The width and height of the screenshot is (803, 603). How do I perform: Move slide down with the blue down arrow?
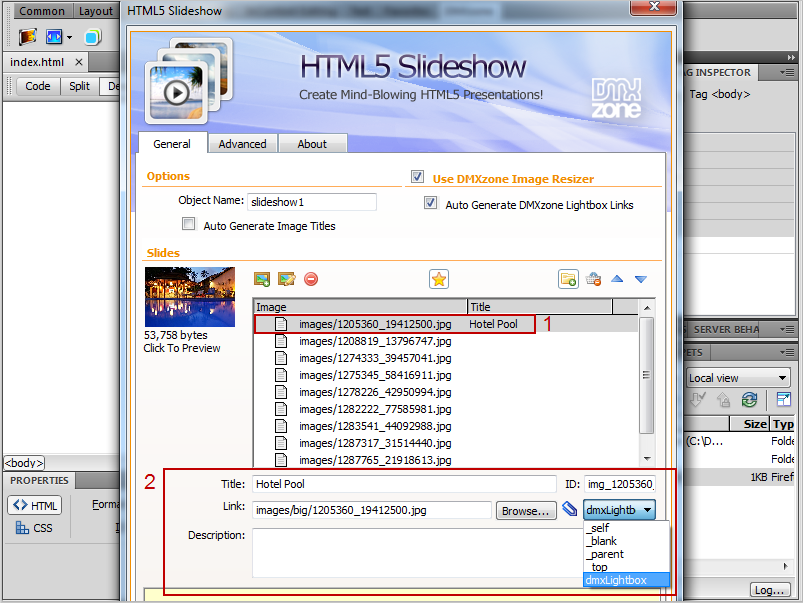tap(641, 279)
